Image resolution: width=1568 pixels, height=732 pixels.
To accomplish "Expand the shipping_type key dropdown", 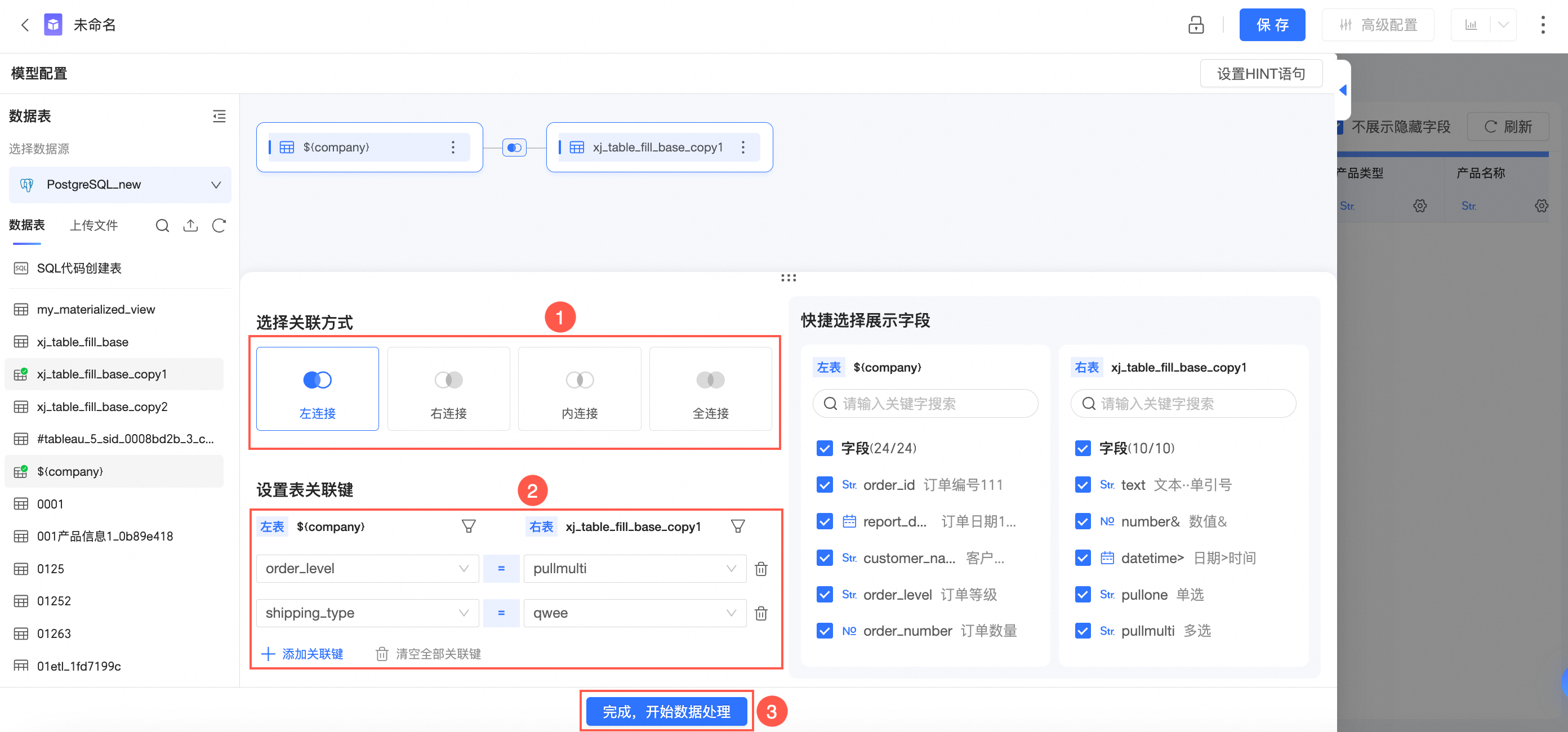I will 367,613.
